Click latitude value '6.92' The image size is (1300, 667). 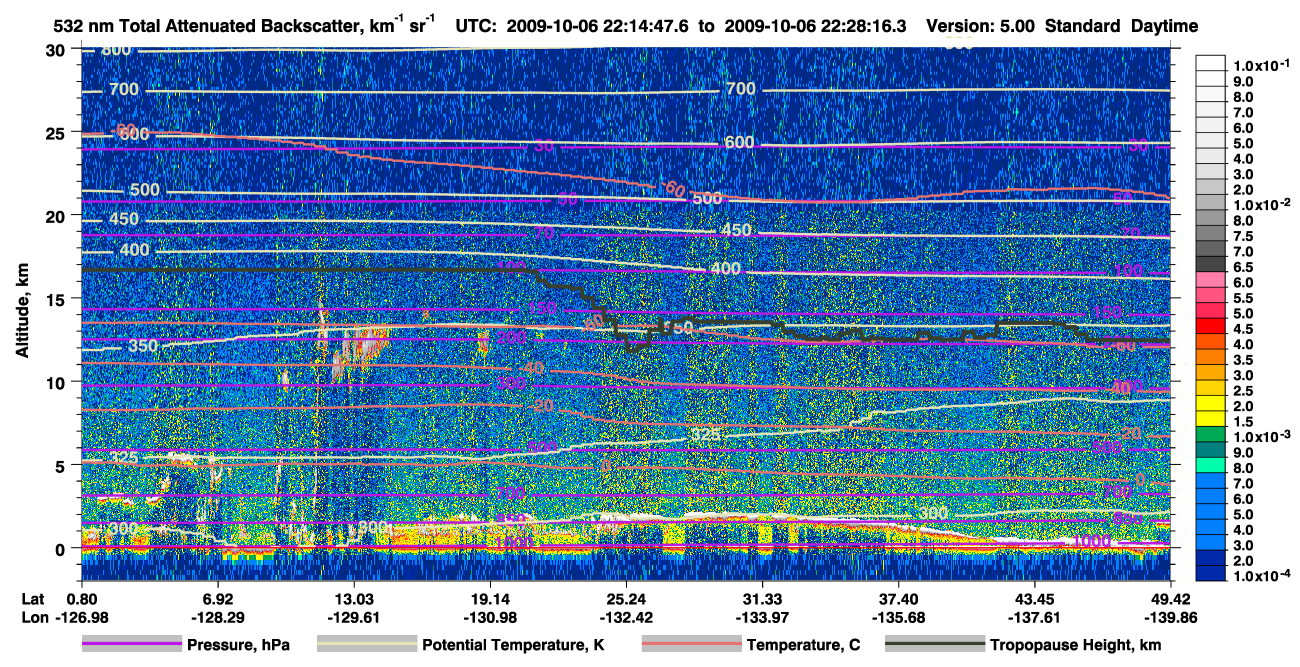coord(217,598)
